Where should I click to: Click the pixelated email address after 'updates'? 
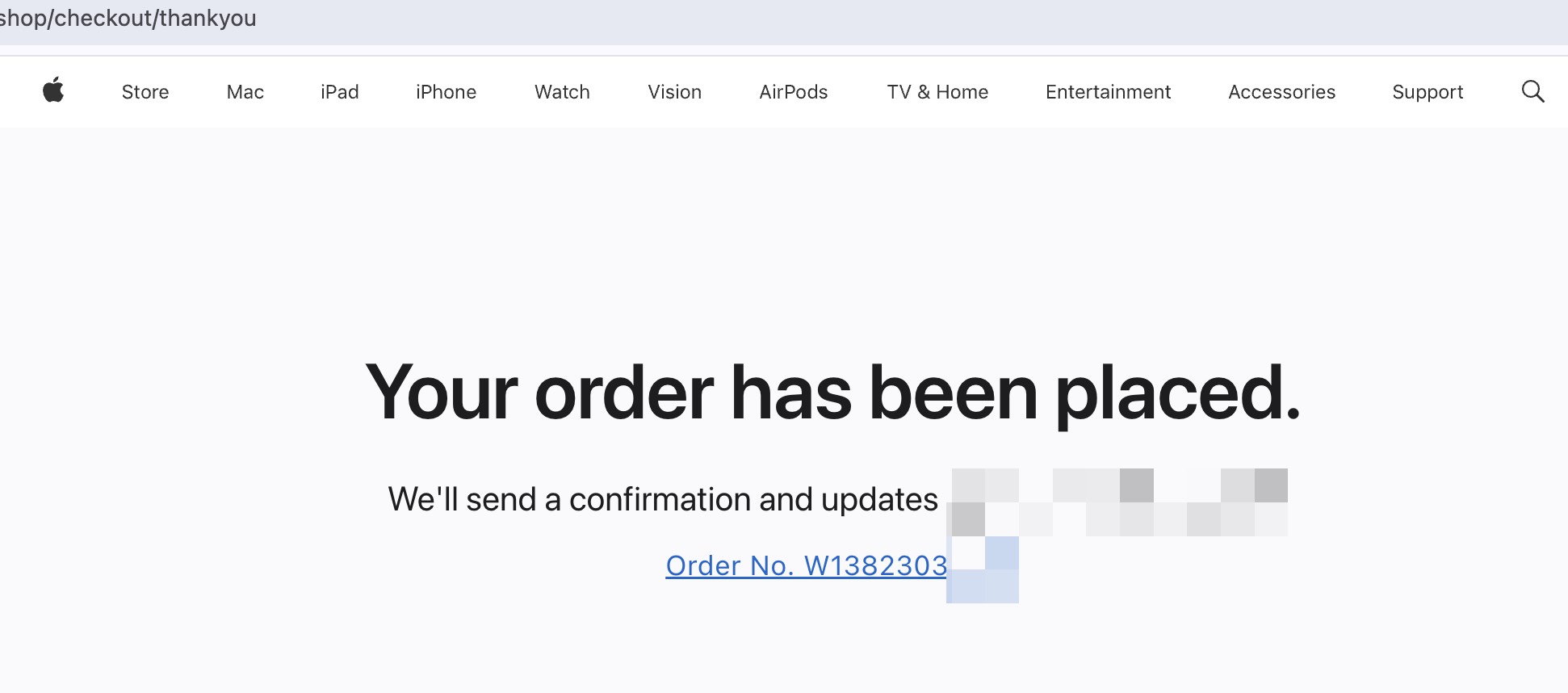click(1119, 502)
